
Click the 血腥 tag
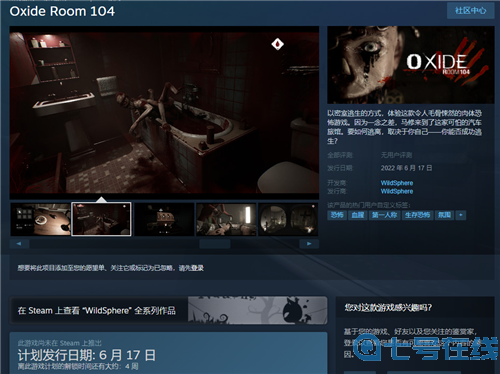(x=358, y=215)
